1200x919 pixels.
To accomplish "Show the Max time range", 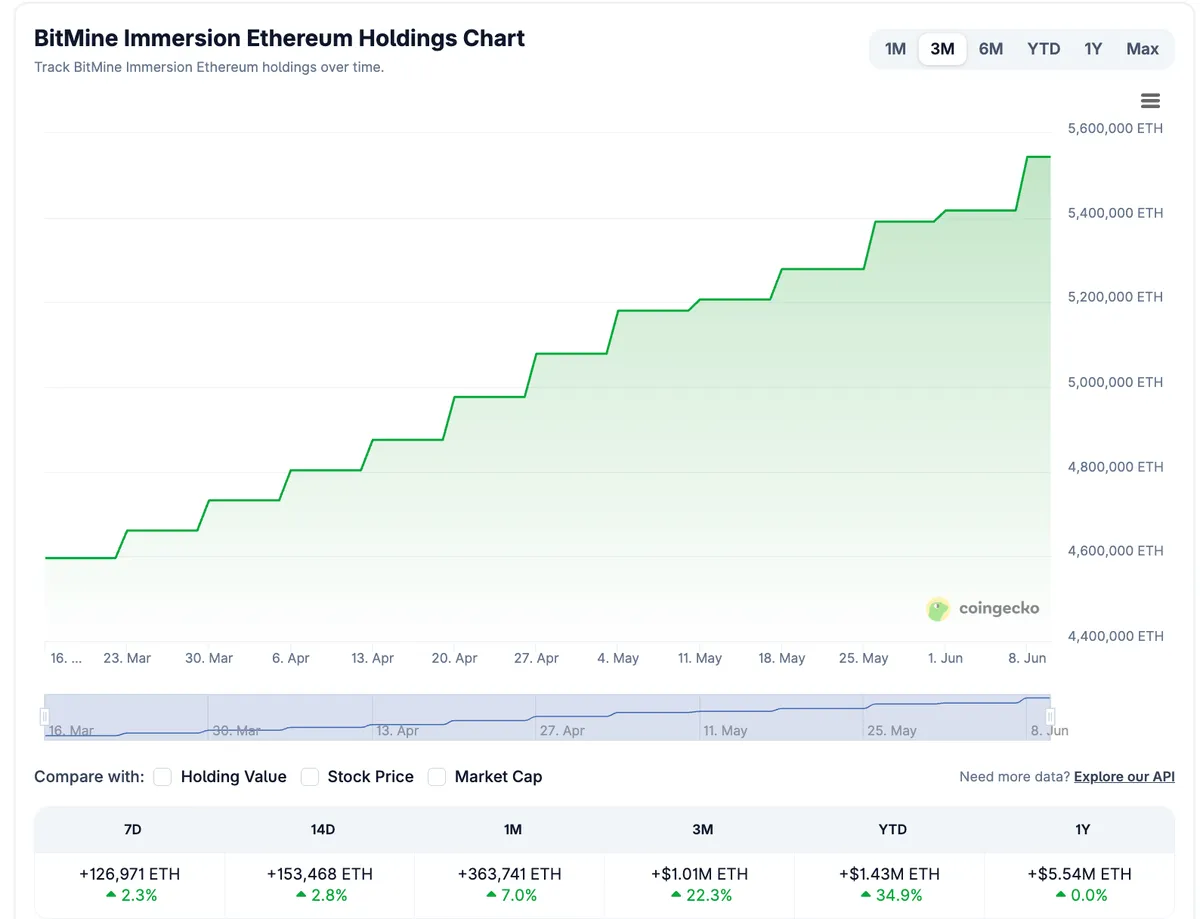I will pos(1142,49).
